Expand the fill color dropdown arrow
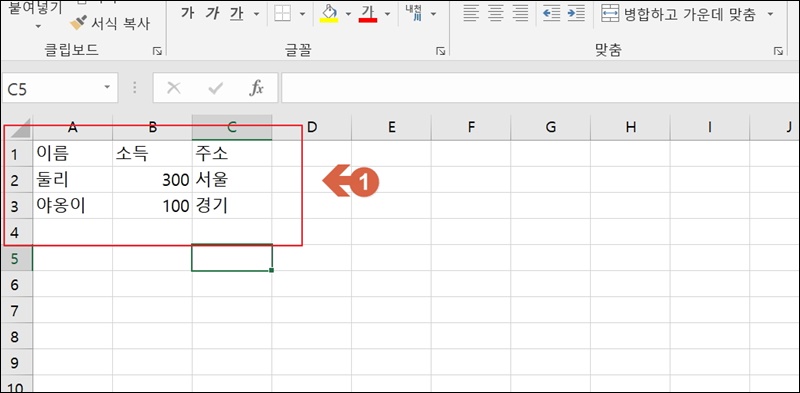The width and height of the screenshot is (800, 393). tap(348, 14)
